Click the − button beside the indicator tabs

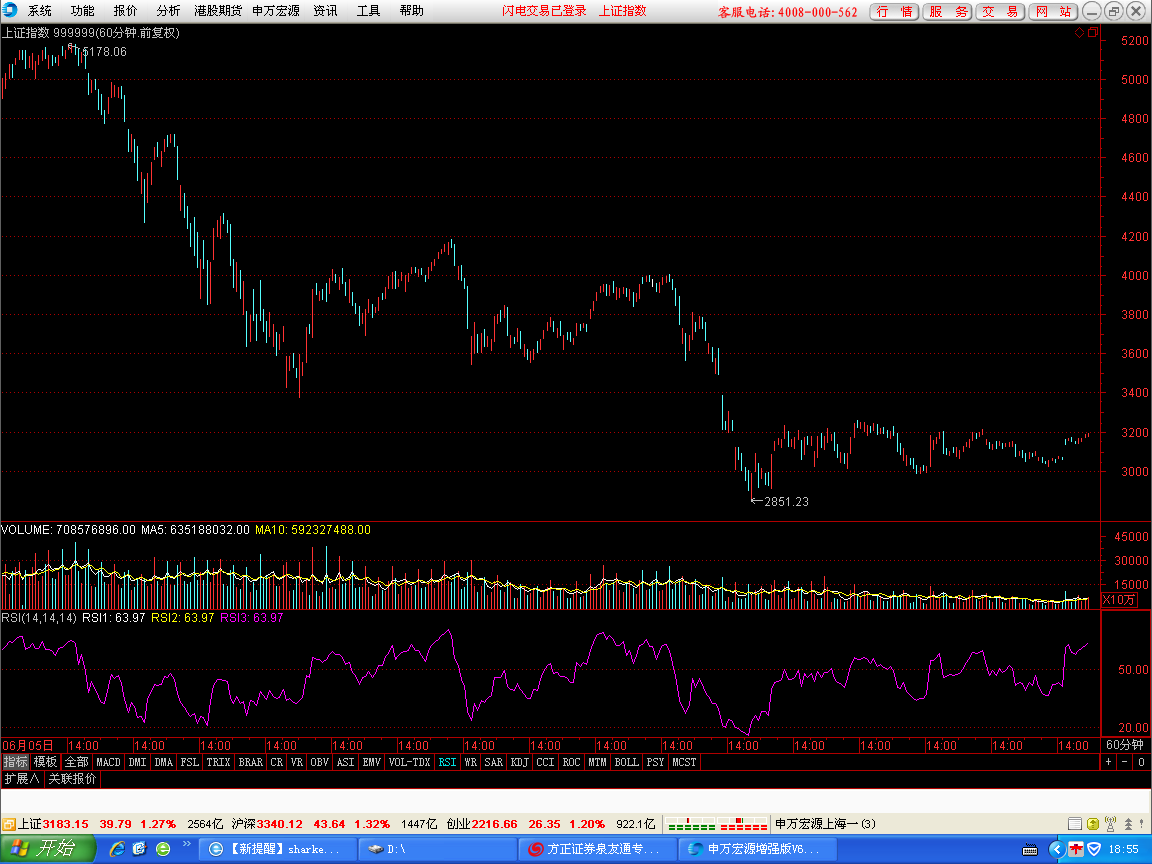[1125, 762]
